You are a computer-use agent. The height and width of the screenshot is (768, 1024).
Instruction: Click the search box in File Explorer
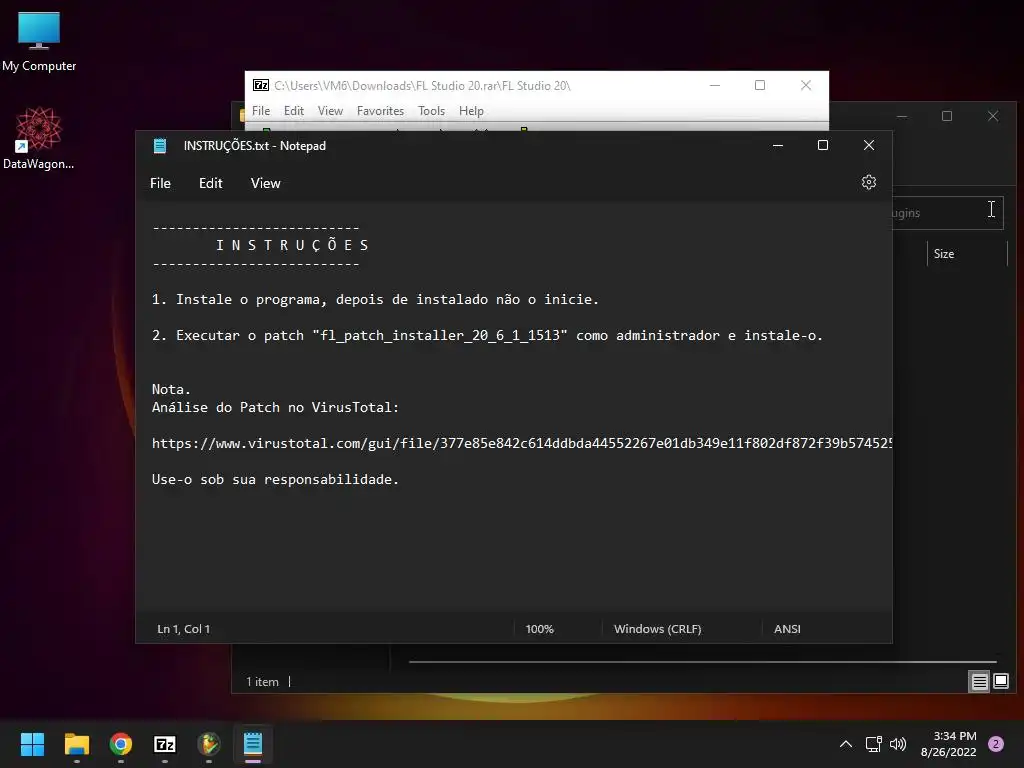pyautogui.click(x=947, y=213)
